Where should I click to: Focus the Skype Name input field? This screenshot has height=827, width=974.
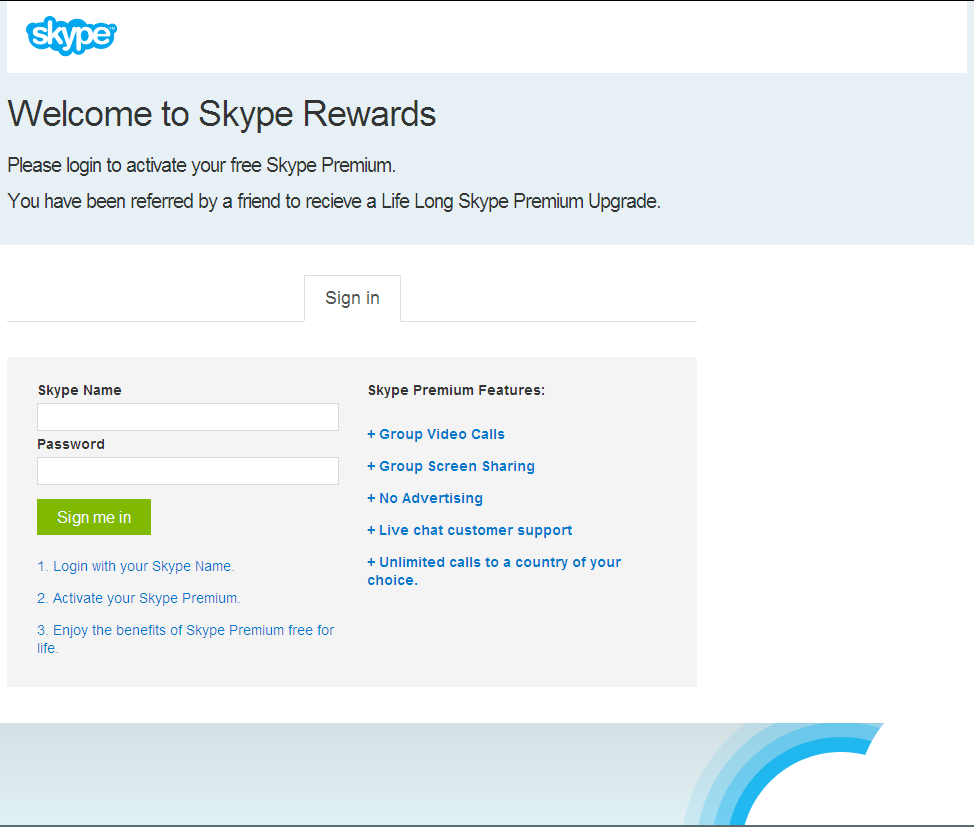(188, 417)
